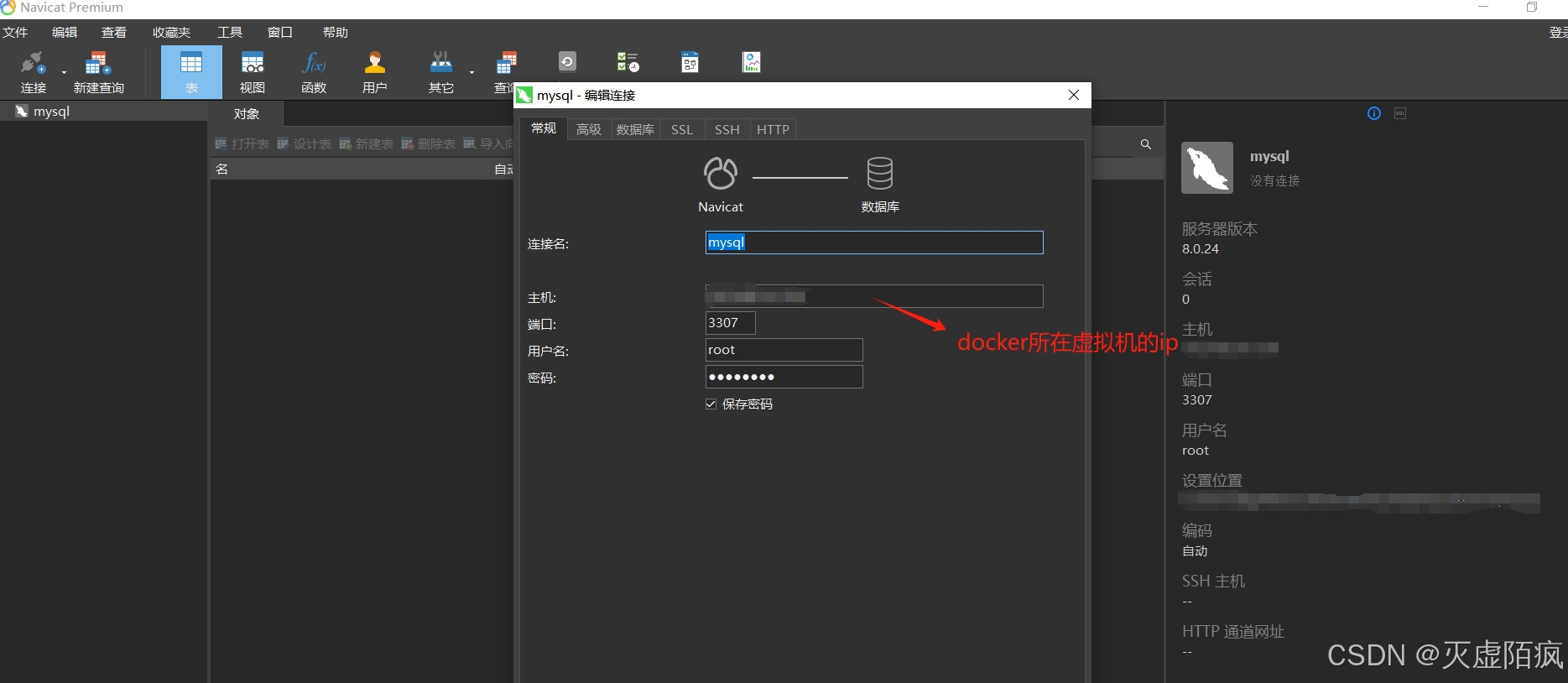Click the 端口 port field showing 3307
This screenshot has height=683, width=1568.
click(731, 323)
